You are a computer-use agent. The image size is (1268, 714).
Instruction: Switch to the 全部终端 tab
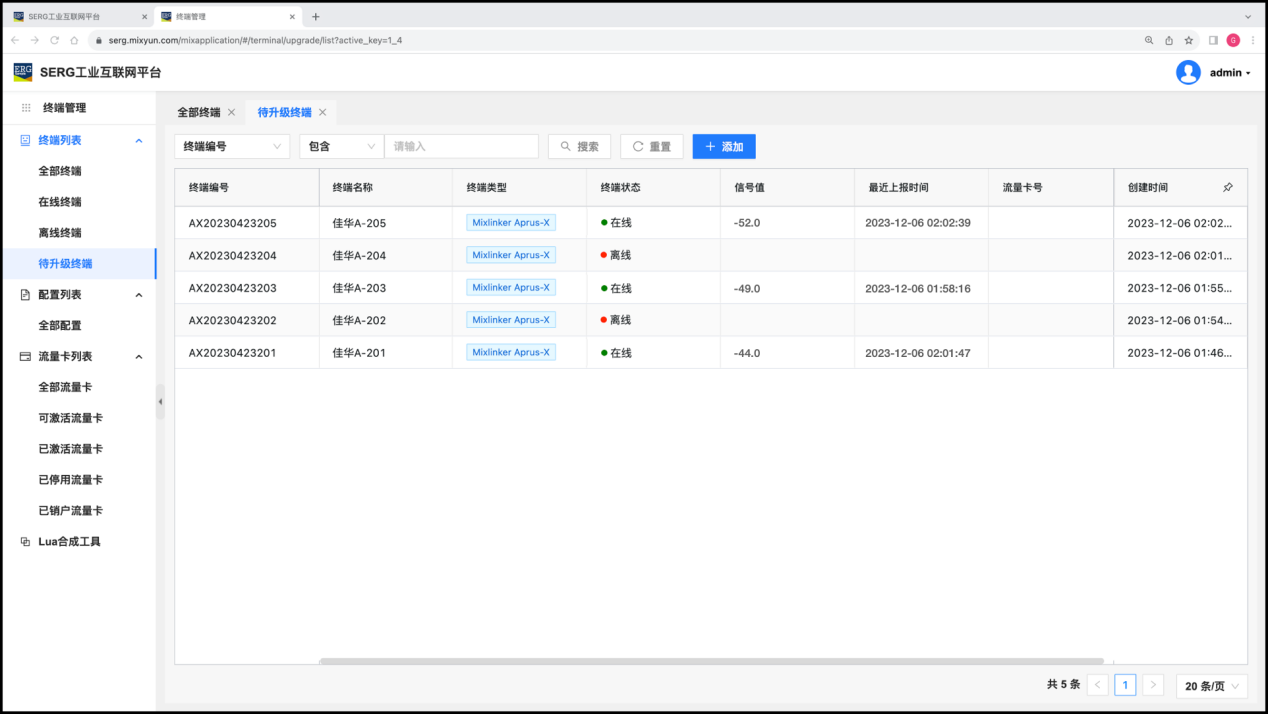[x=199, y=112]
